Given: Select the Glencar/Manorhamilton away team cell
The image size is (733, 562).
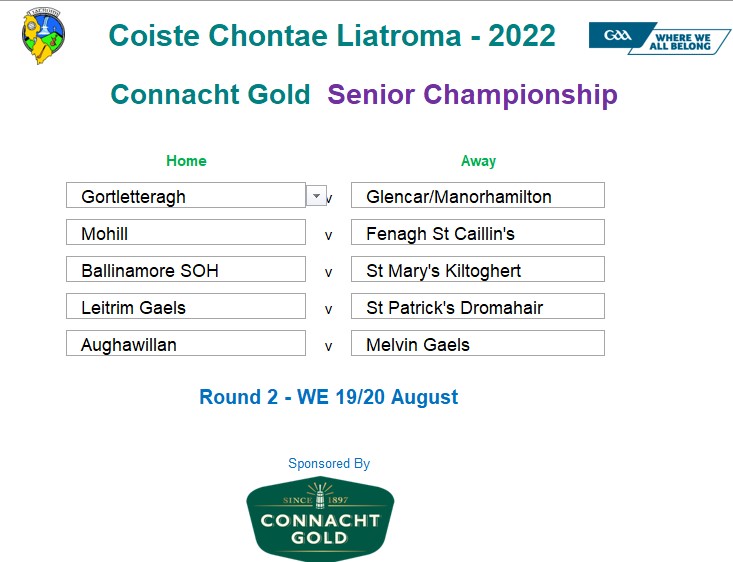Looking at the screenshot, I should point(478,195).
